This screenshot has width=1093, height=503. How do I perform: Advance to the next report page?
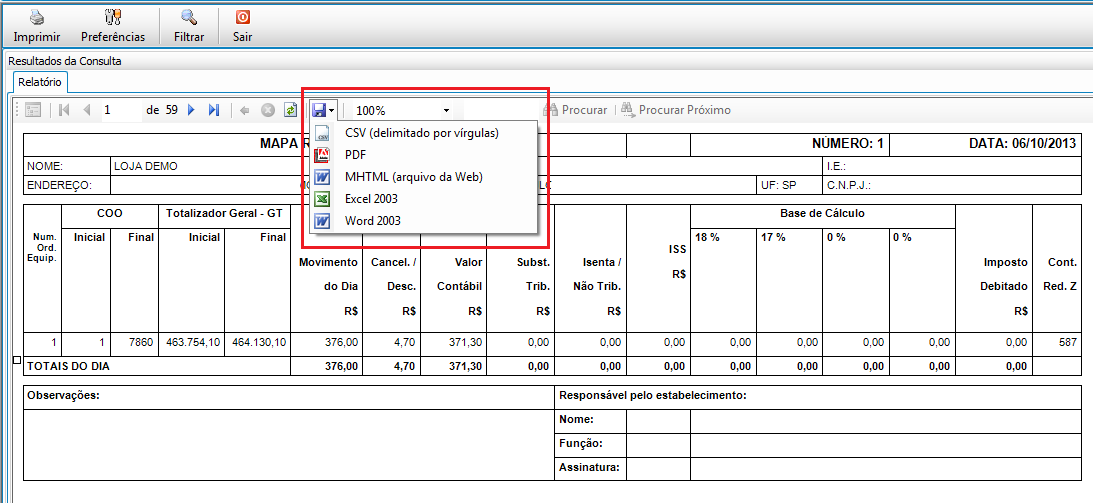tap(192, 110)
